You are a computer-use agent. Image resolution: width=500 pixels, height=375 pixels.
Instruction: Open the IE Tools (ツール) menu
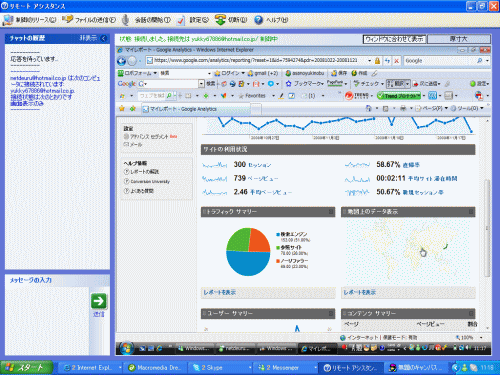pos(467,108)
